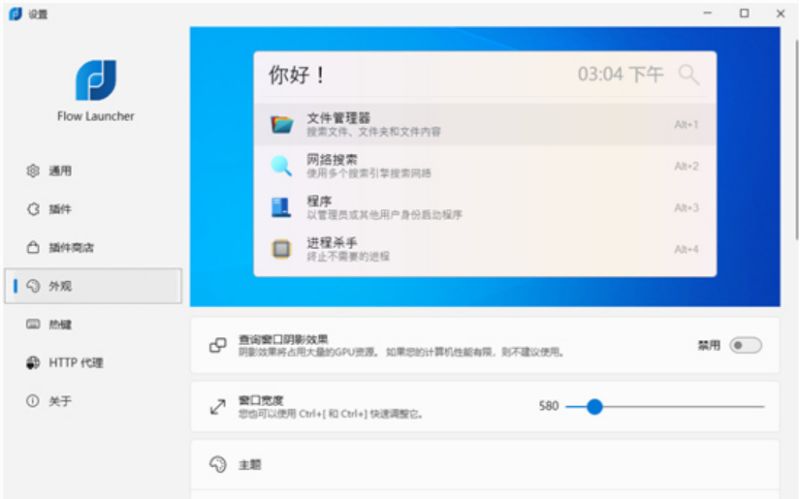Click the Flow Launcher logo in sidebar

pos(95,80)
